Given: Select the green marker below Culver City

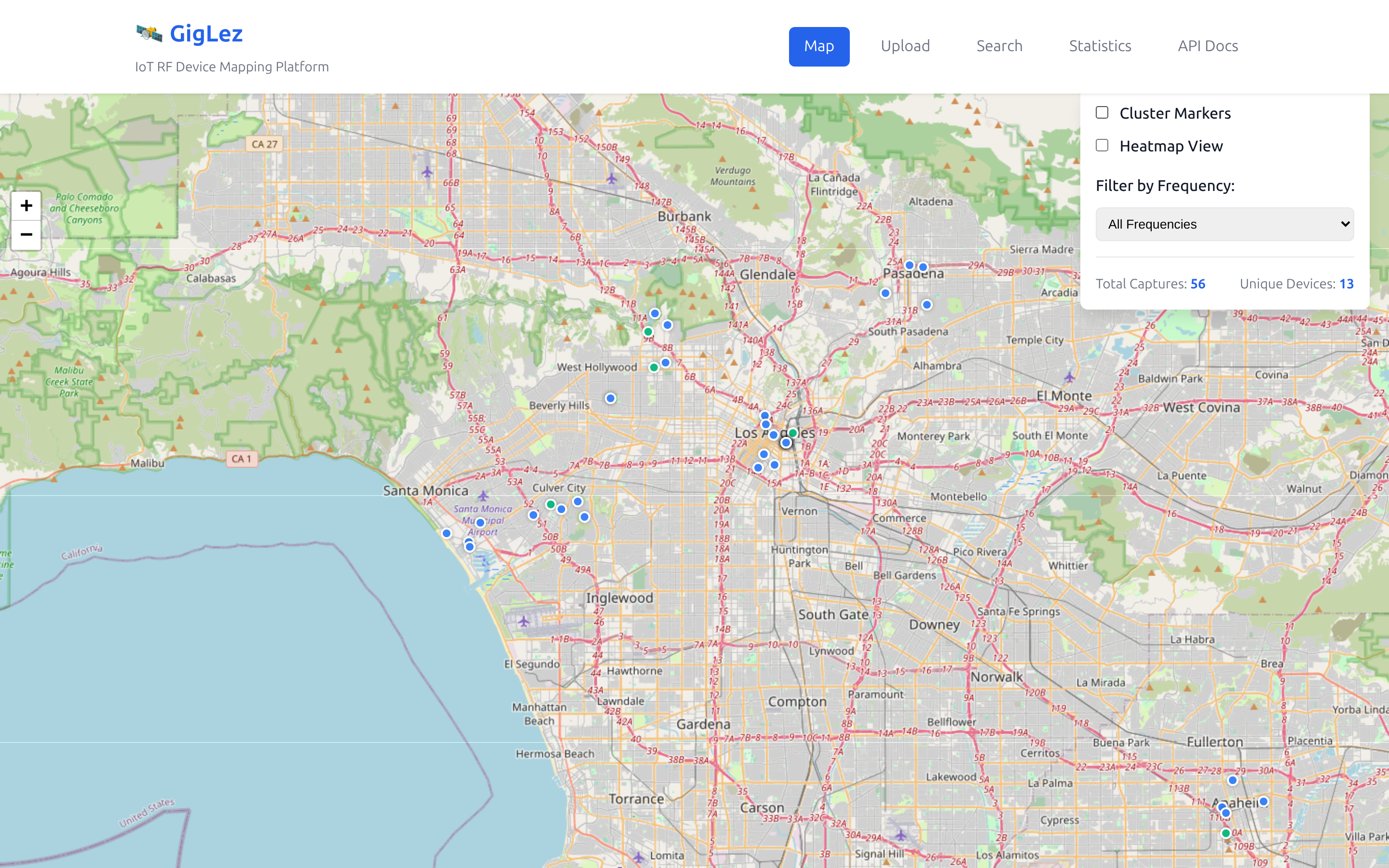Looking at the screenshot, I should pyautogui.click(x=550, y=504).
